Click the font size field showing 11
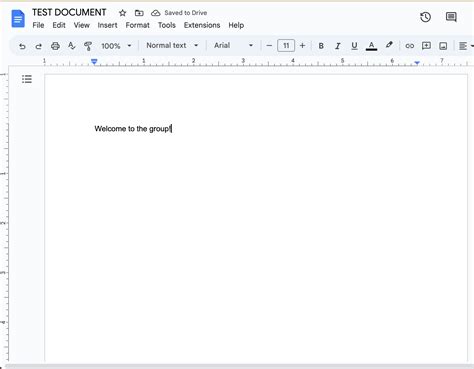This screenshot has width=474, height=369. [286, 46]
